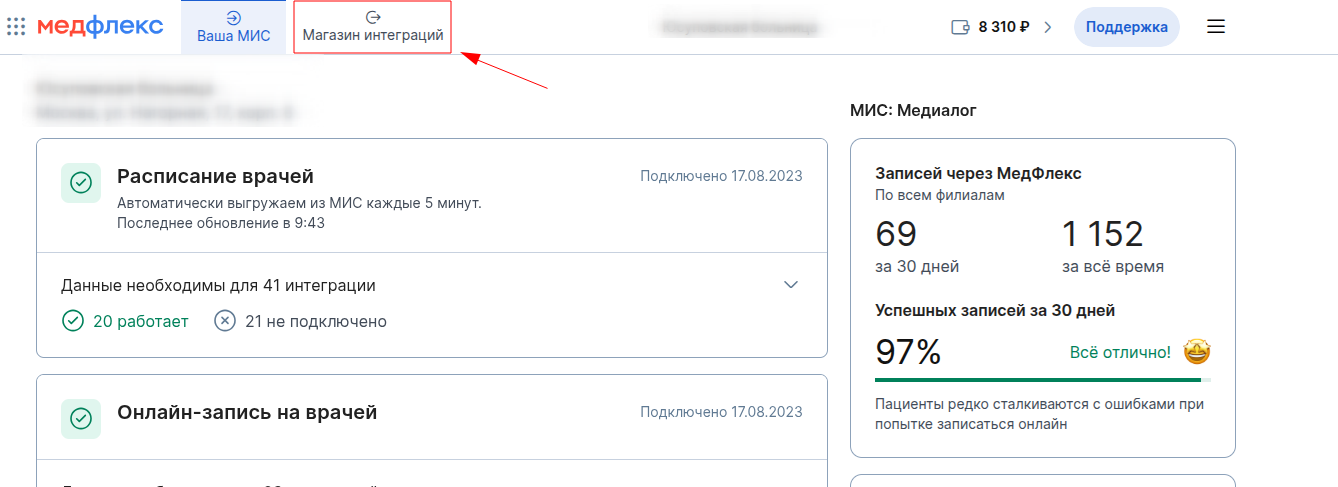Click green check icon beside Онлайн-запись на врачей
The width and height of the screenshot is (1338, 487).
(x=81, y=418)
